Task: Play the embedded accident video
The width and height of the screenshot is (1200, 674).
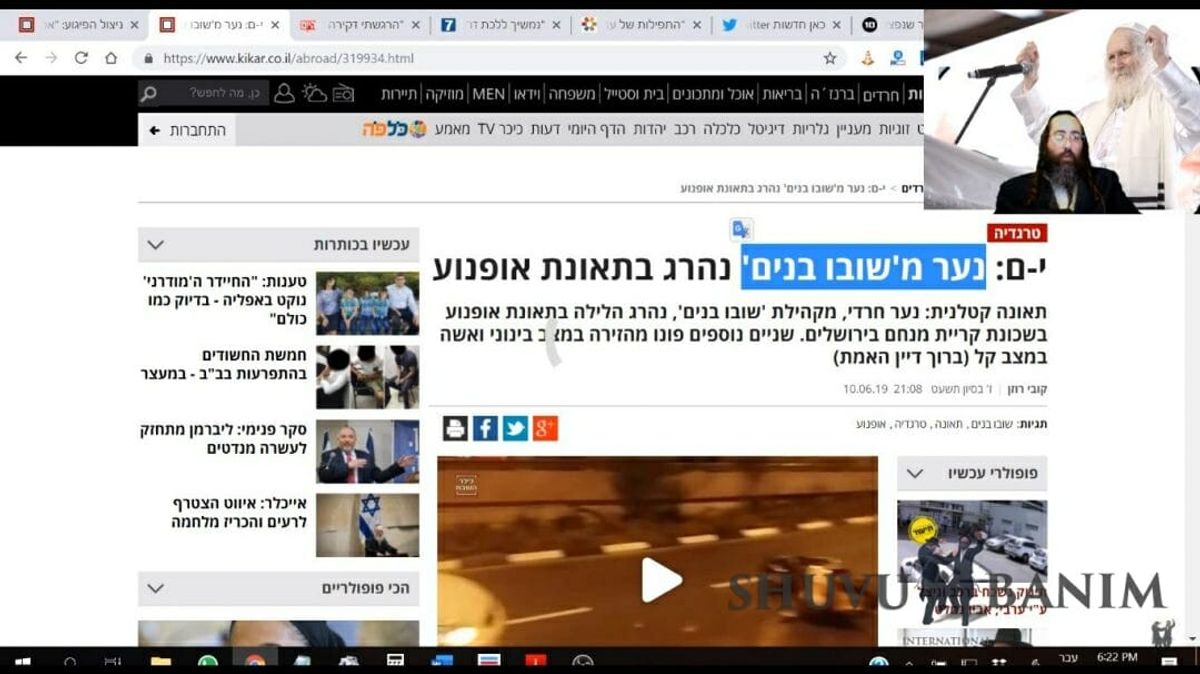Action: (x=659, y=580)
